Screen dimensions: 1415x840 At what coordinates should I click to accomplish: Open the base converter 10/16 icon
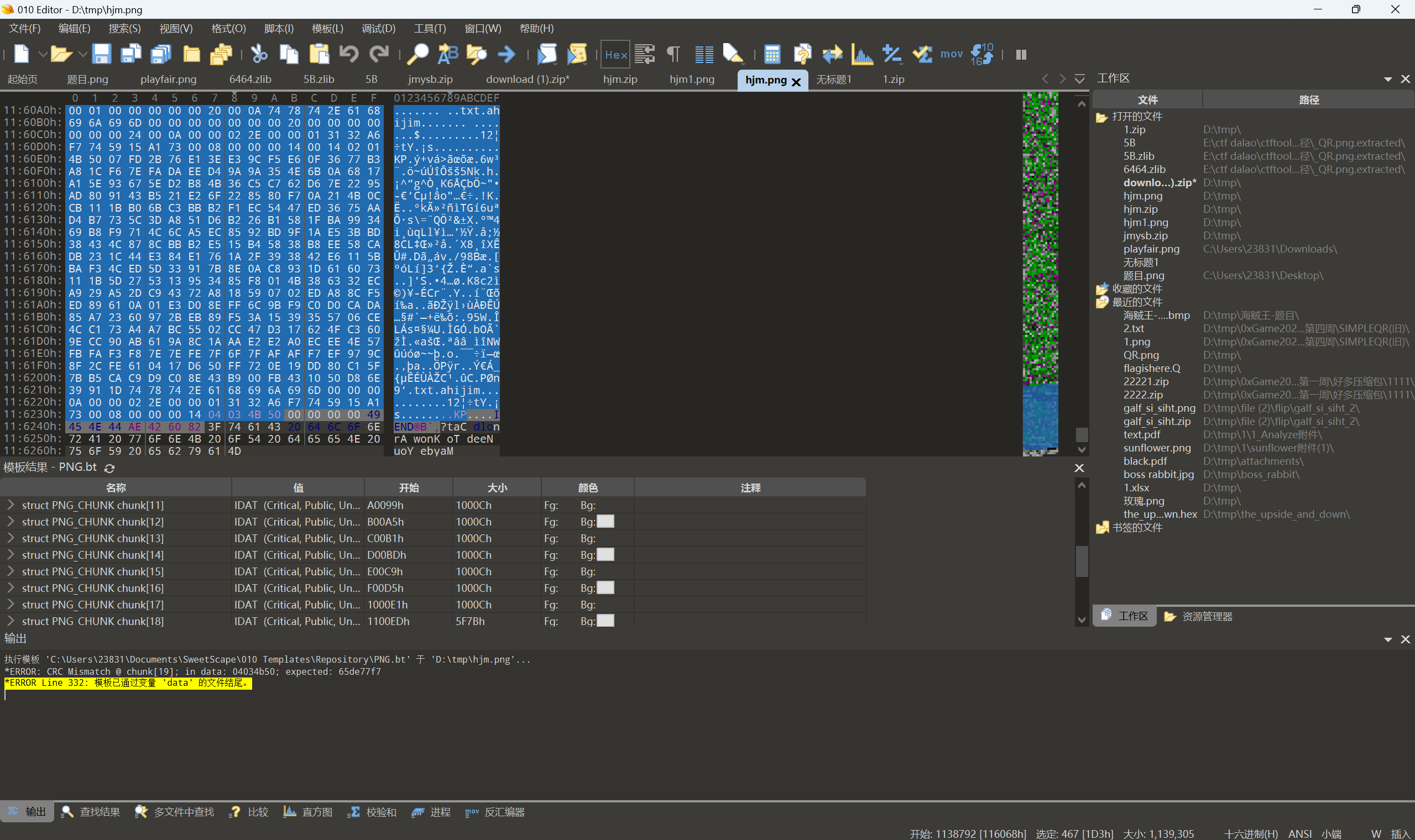pos(982,54)
